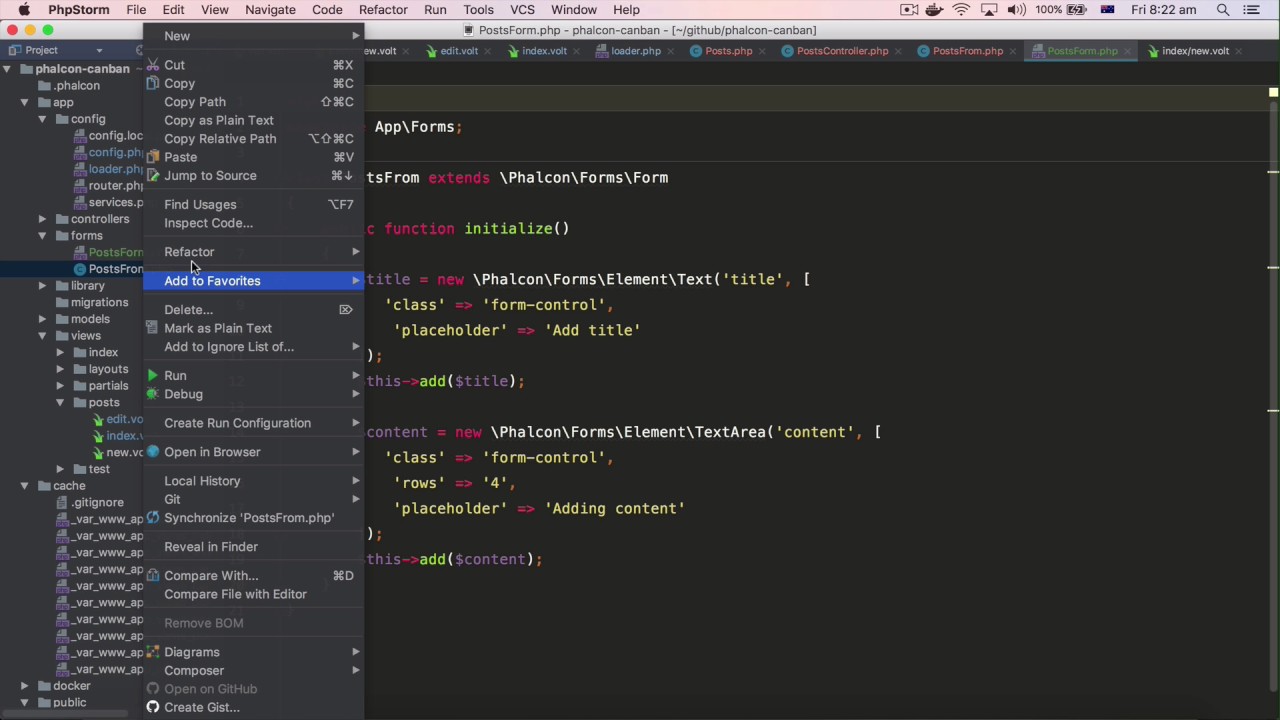Open the VCS menu in menu bar

(522, 10)
